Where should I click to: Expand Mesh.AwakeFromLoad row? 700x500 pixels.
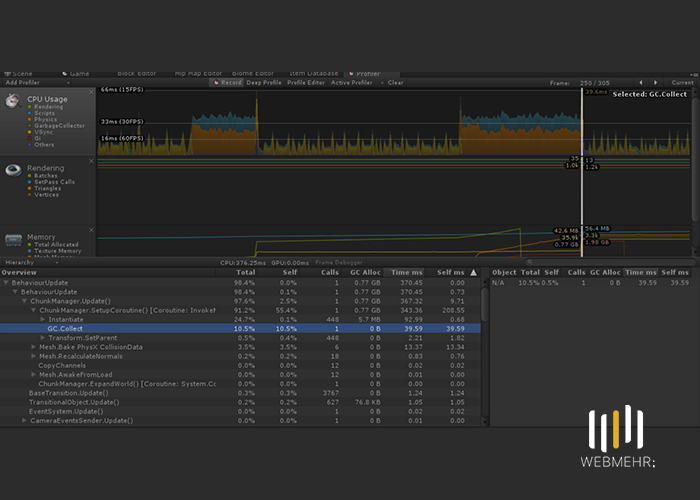click(x=33, y=375)
